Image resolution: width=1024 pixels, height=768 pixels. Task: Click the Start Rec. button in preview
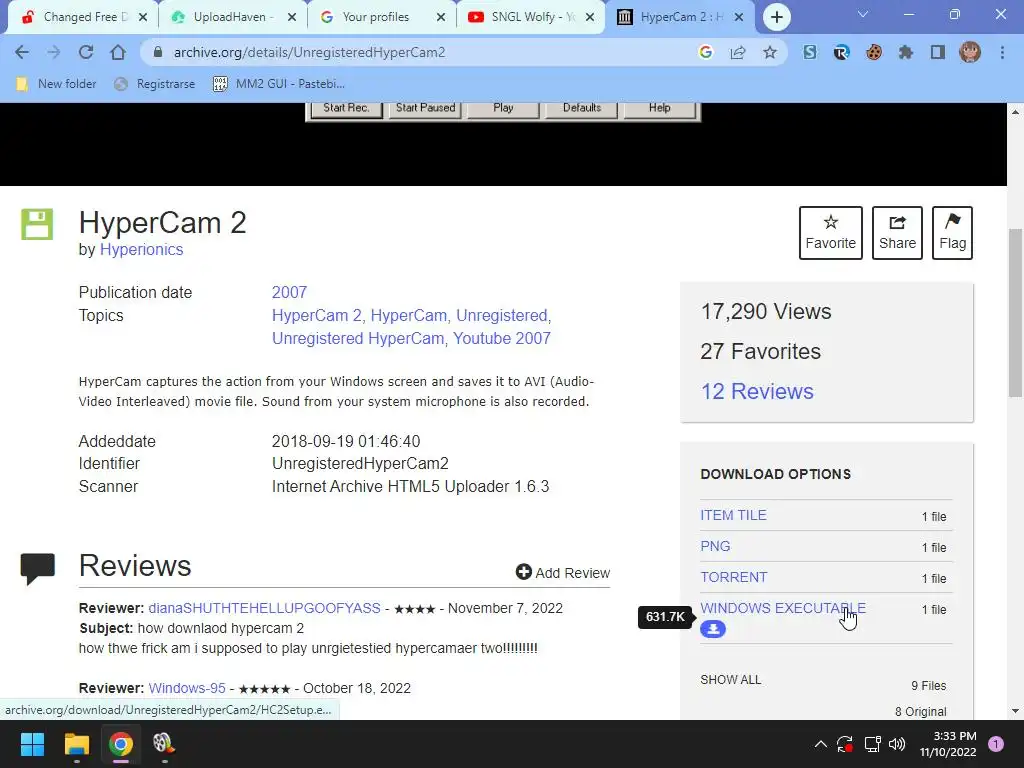coord(346,108)
